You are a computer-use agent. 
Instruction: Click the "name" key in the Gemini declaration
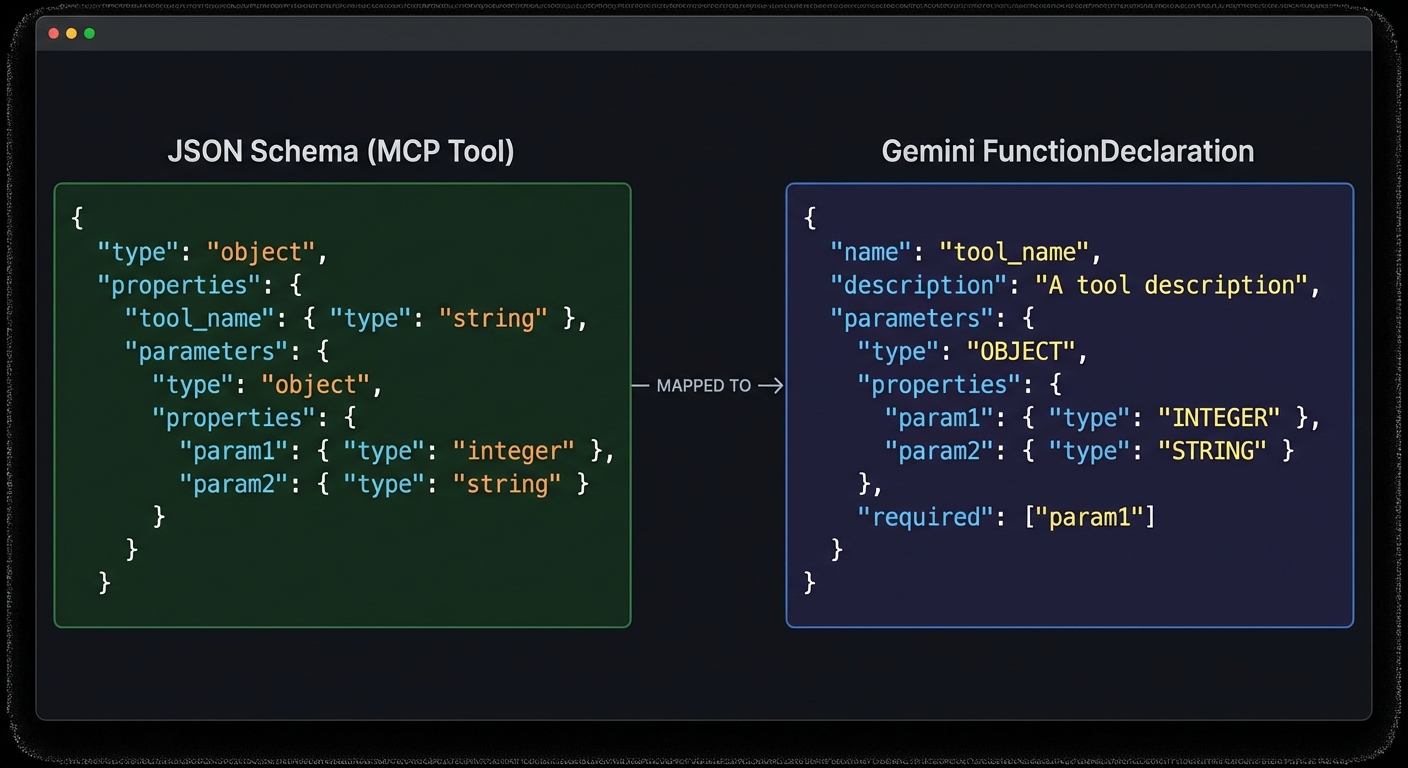point(865,252)
